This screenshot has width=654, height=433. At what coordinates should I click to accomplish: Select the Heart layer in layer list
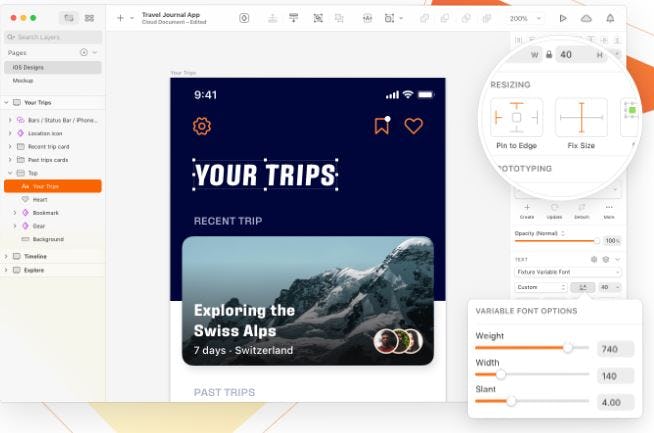40,199
